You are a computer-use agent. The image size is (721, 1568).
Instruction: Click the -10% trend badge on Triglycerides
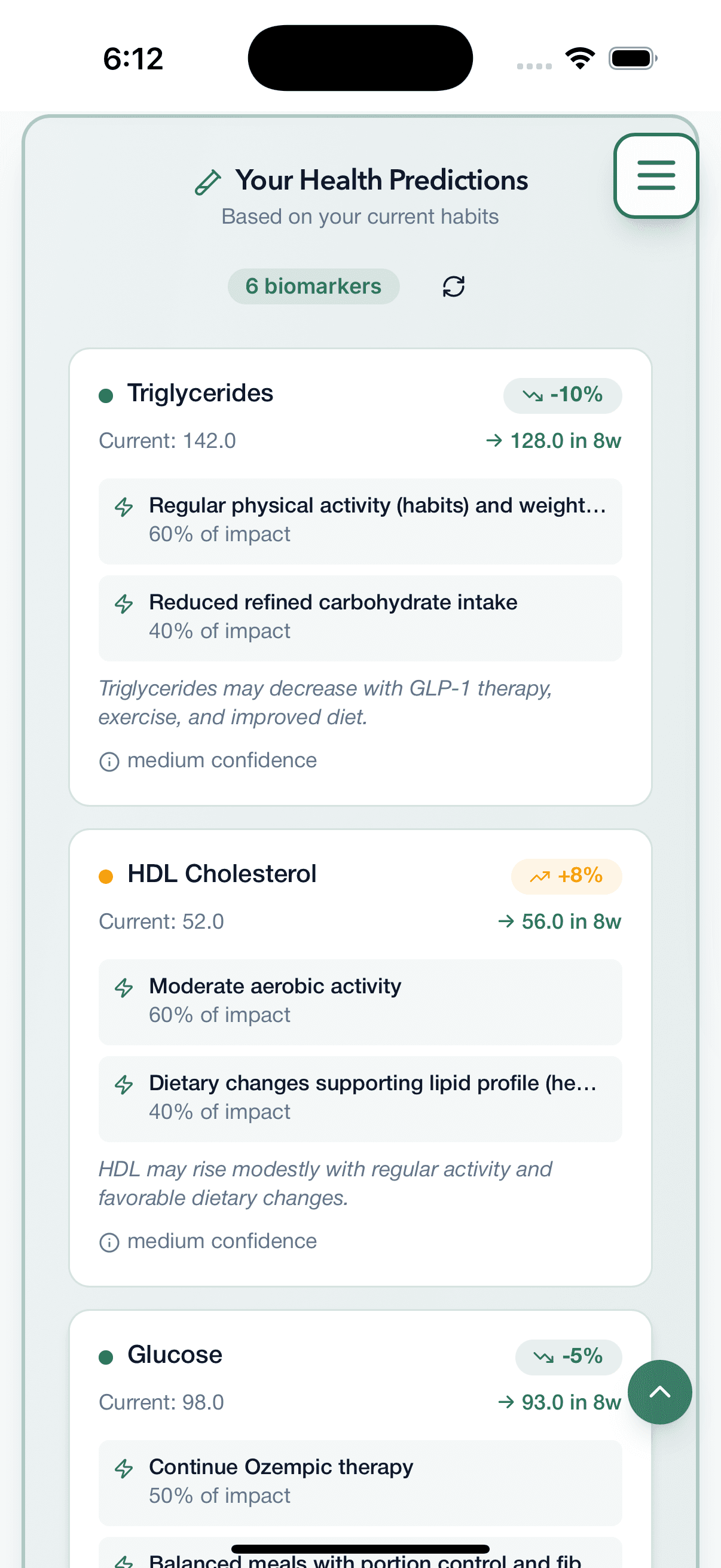click(562, 395)
